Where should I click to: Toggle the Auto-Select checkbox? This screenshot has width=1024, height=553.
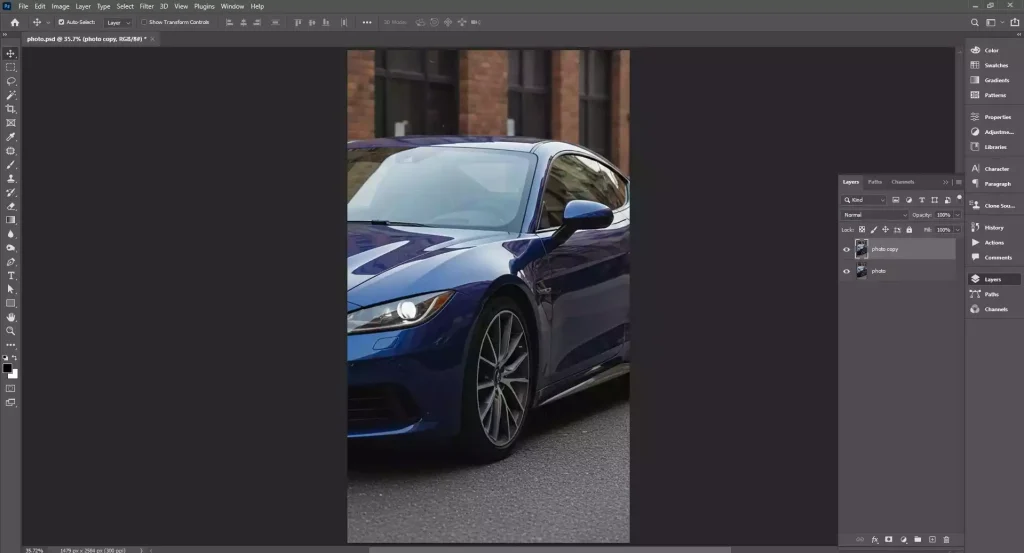pos(61,22)
